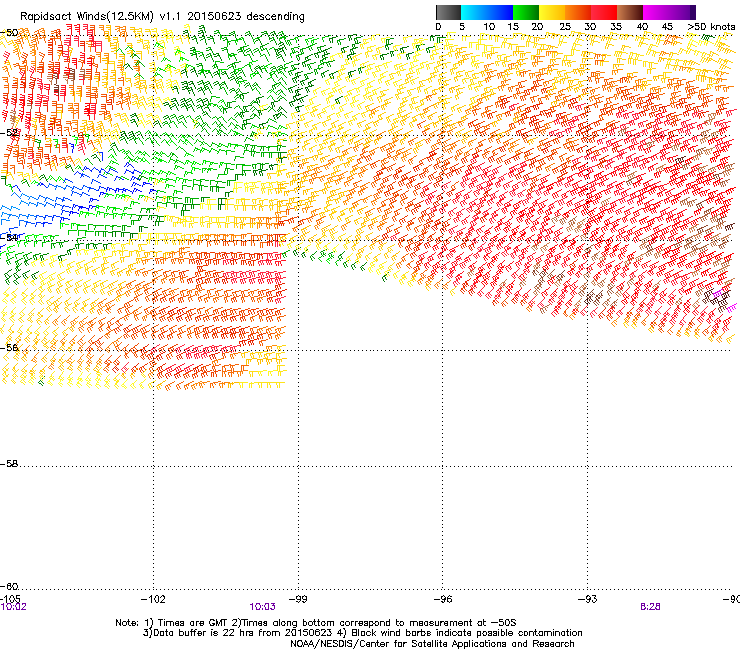Click the -54 latitude label
The height and width of the screenshot is (650, 740).
[9, 237]
